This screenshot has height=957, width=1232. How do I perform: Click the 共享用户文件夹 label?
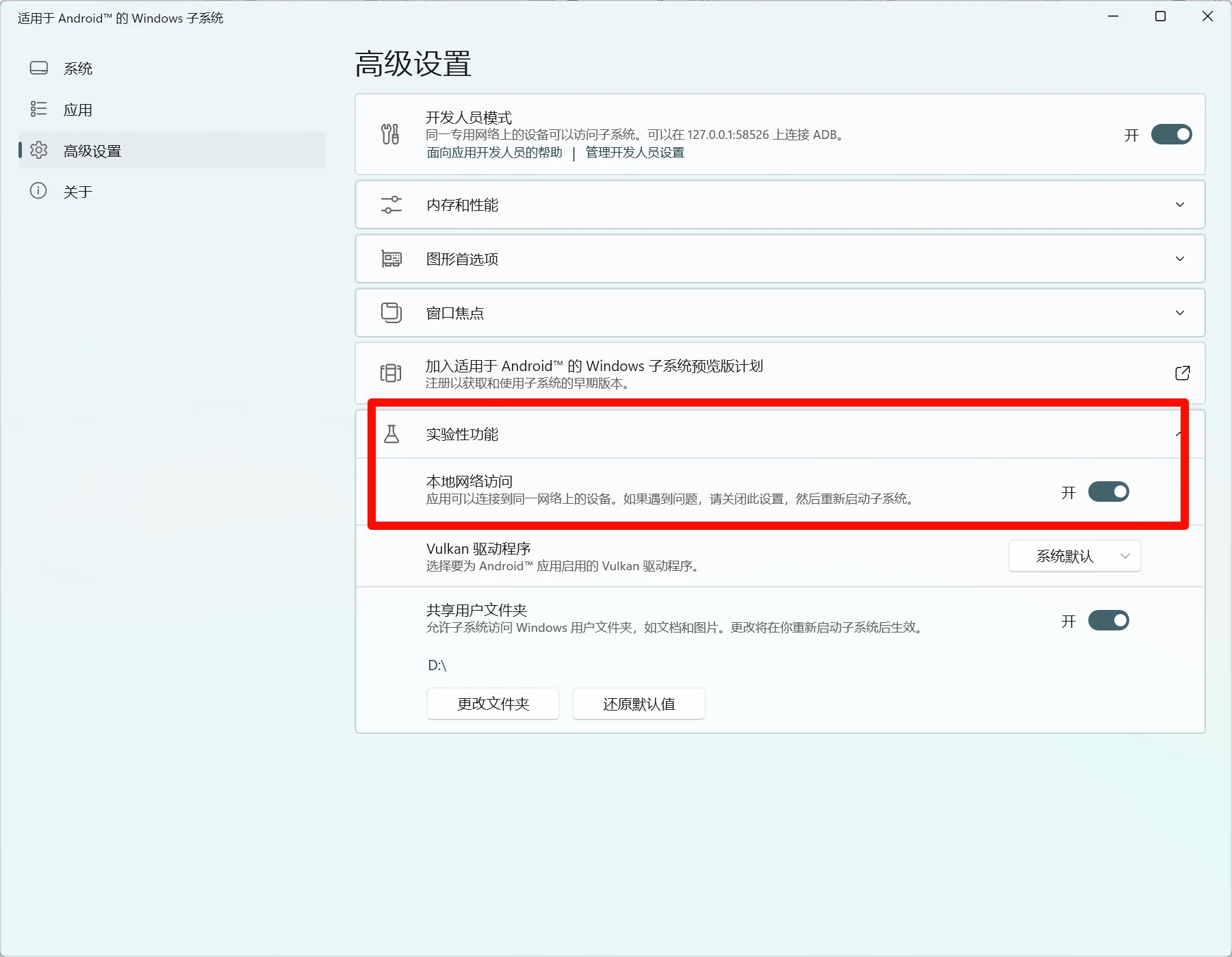(477, 610)
